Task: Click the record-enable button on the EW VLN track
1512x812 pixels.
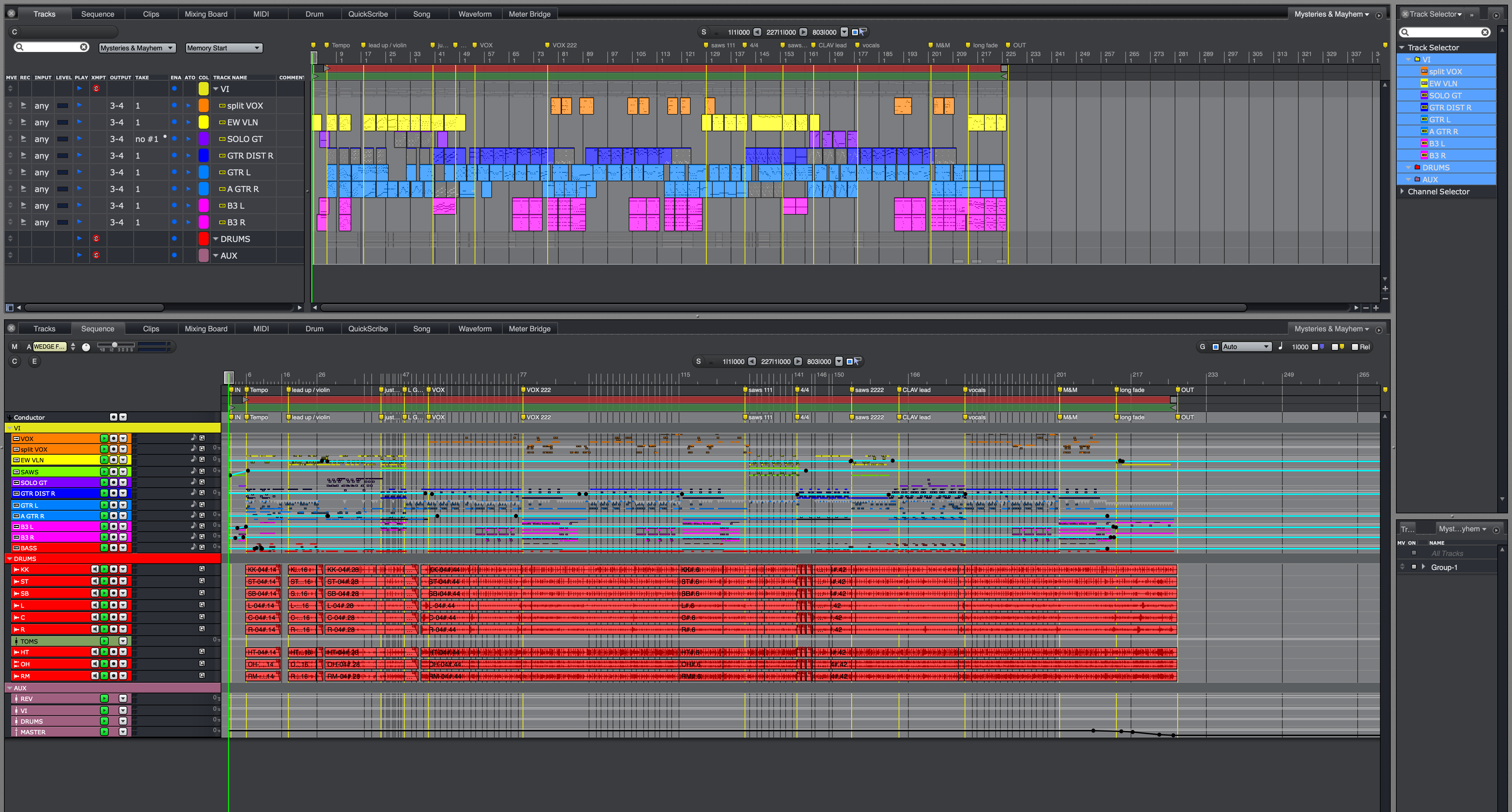Action: pyautogui.click(x=113, y=460)
